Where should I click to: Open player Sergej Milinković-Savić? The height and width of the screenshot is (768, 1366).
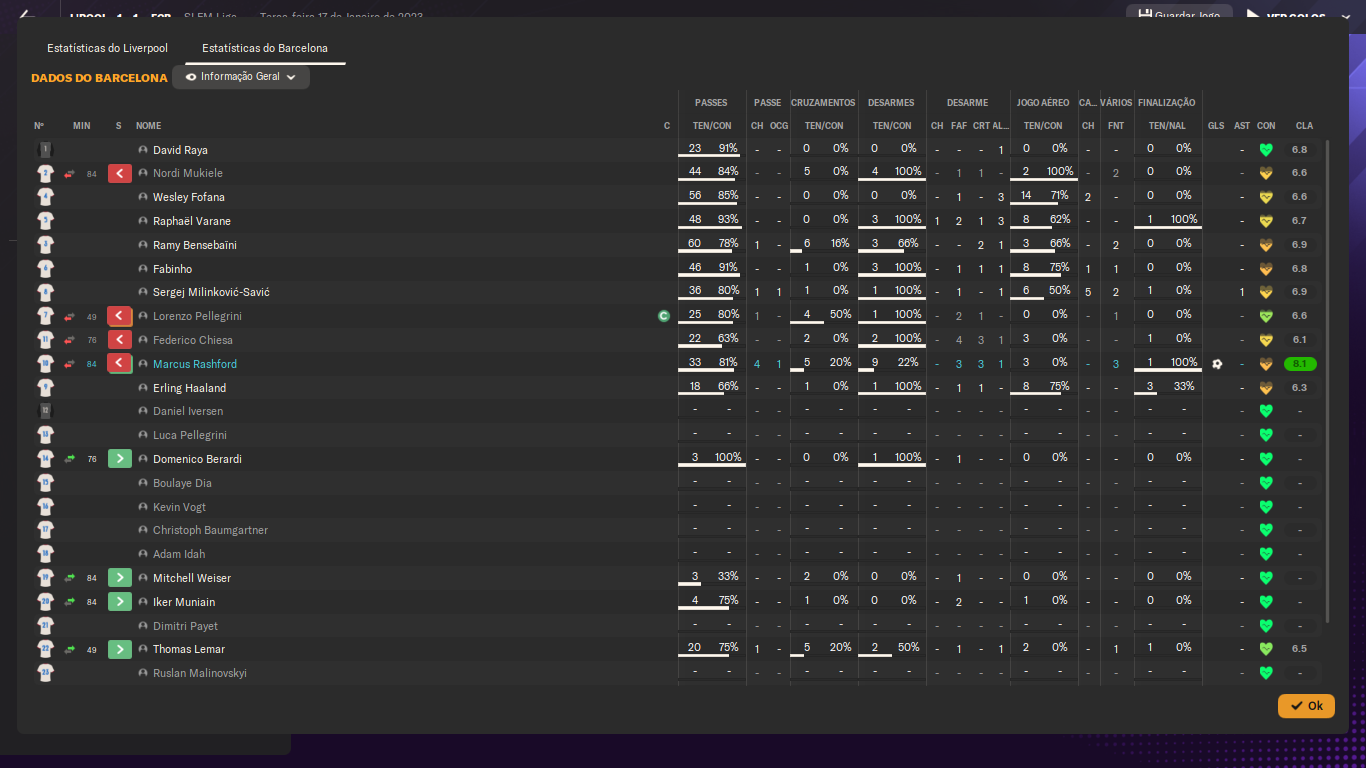click(211, 292)
